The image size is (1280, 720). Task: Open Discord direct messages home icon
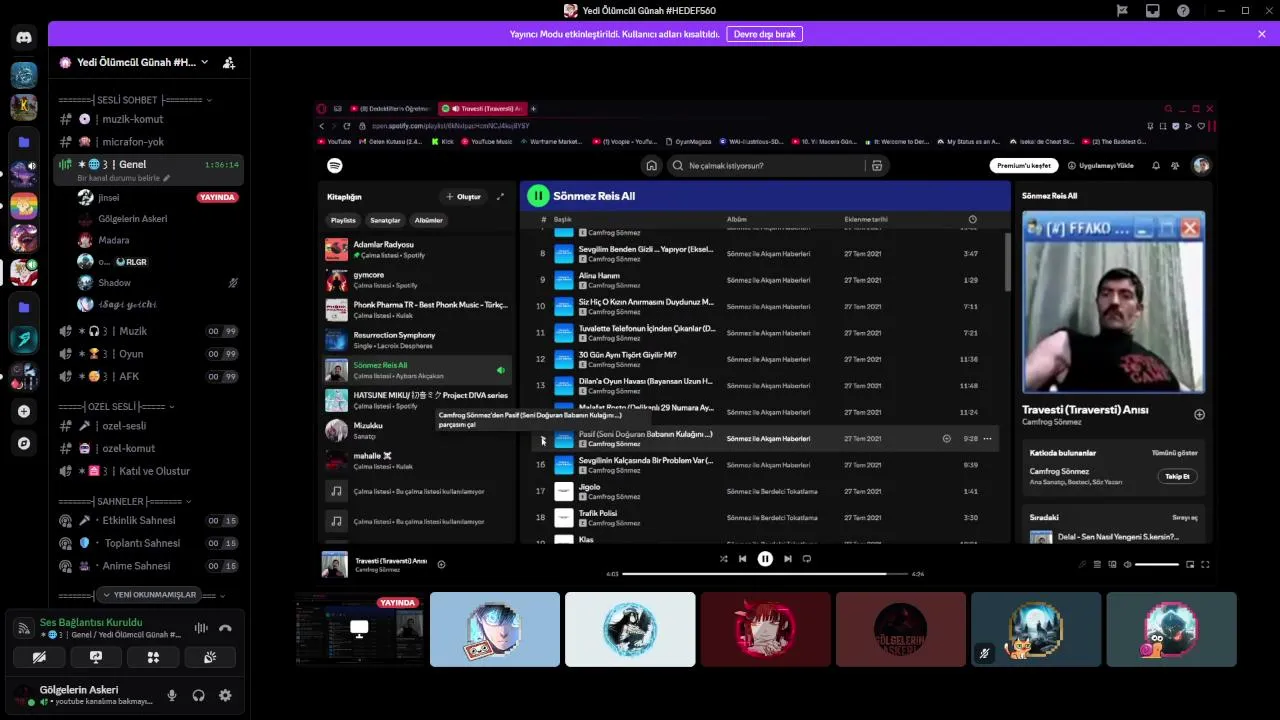tap(24, 37)
